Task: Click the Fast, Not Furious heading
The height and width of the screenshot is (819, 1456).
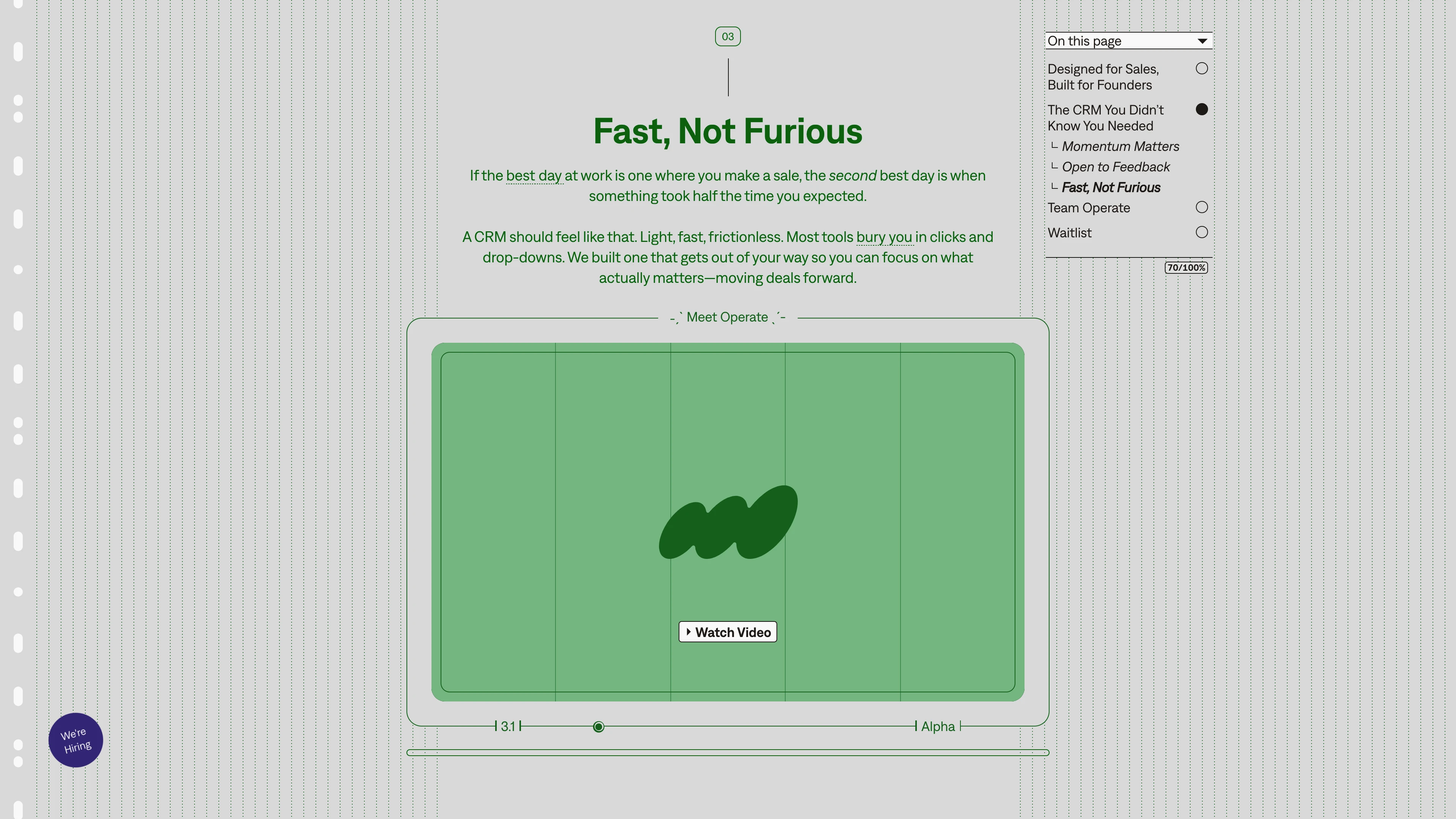Action: pos(728,131)
